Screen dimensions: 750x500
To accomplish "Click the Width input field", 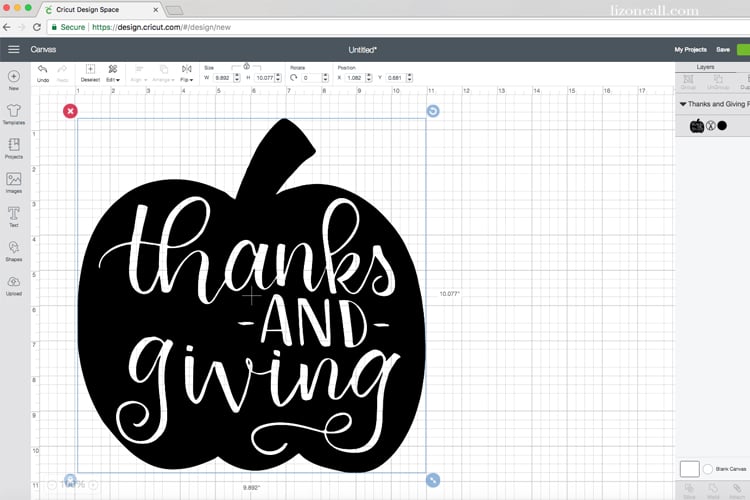I will coord(223,78).
